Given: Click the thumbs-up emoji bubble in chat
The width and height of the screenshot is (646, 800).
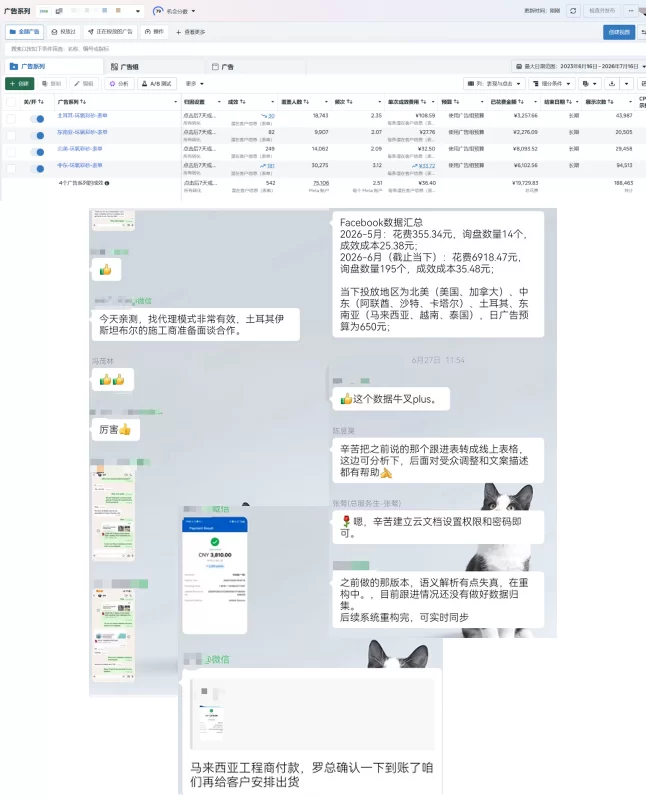Looking at the screenshot, I should (106, 270).
